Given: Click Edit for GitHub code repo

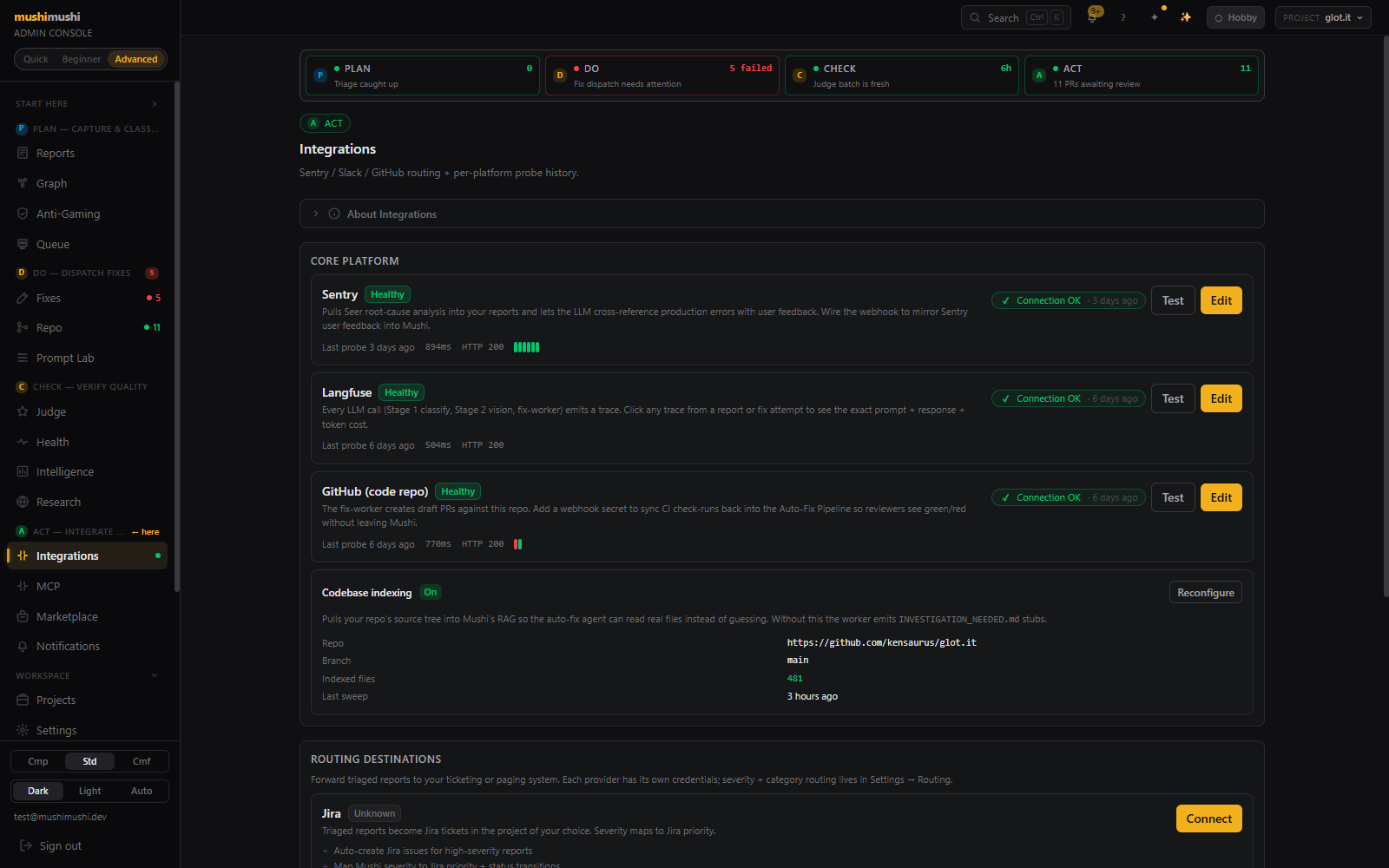Looking at the screenshot, I should (1221, 497).
